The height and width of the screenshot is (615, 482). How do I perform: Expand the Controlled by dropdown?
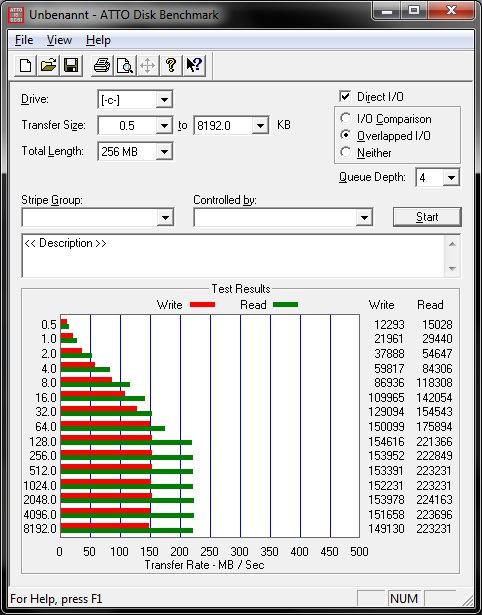click(x=364, y=217)
